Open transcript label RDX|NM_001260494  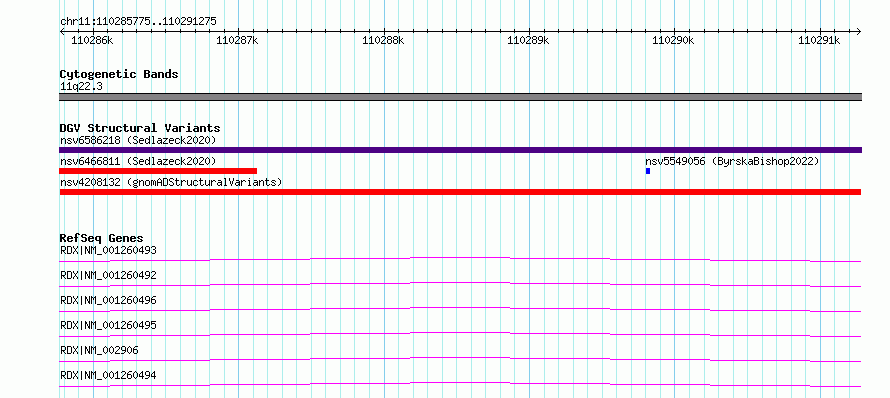click(x=108, y=375)
